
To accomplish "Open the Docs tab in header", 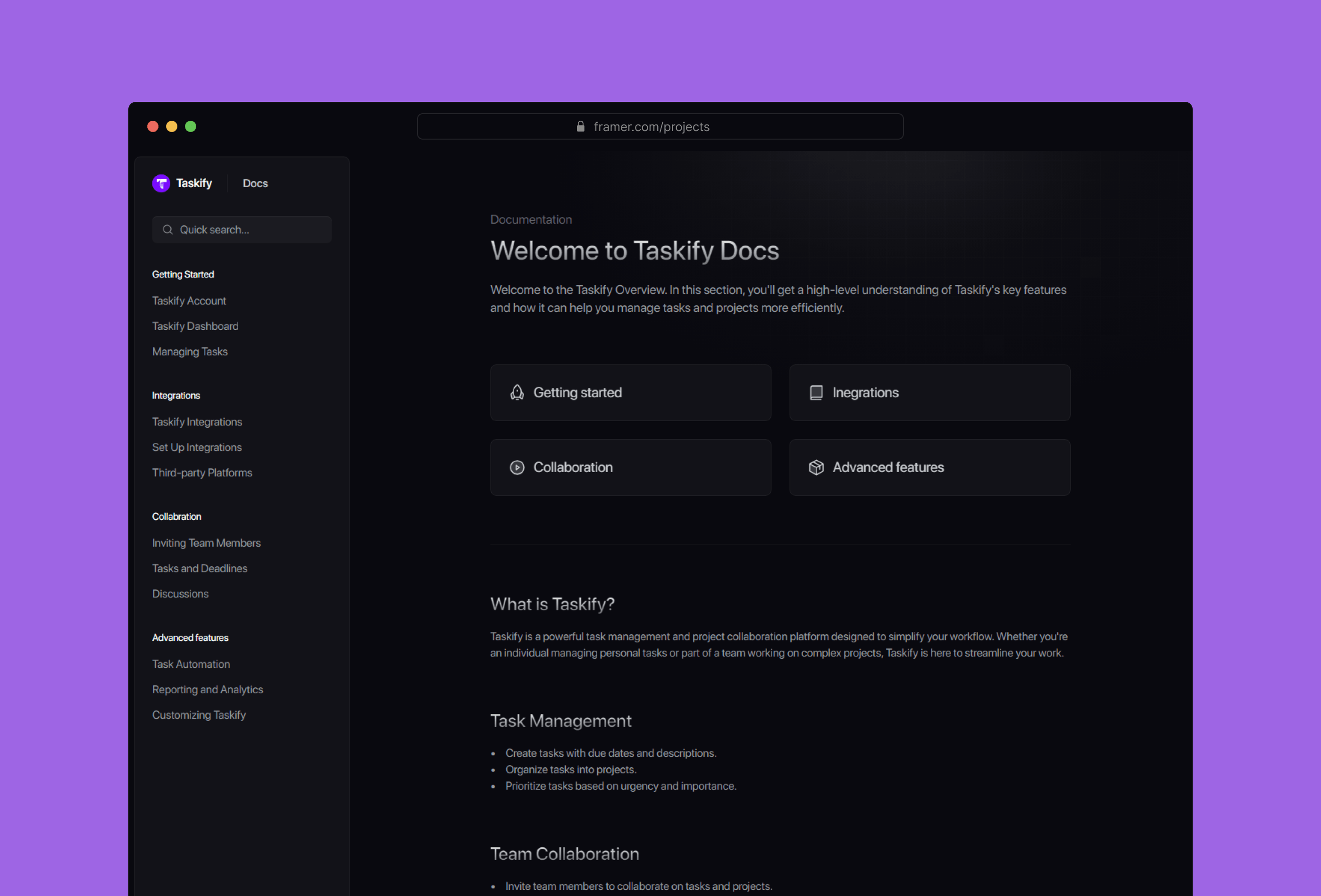I will coord(254,183).
